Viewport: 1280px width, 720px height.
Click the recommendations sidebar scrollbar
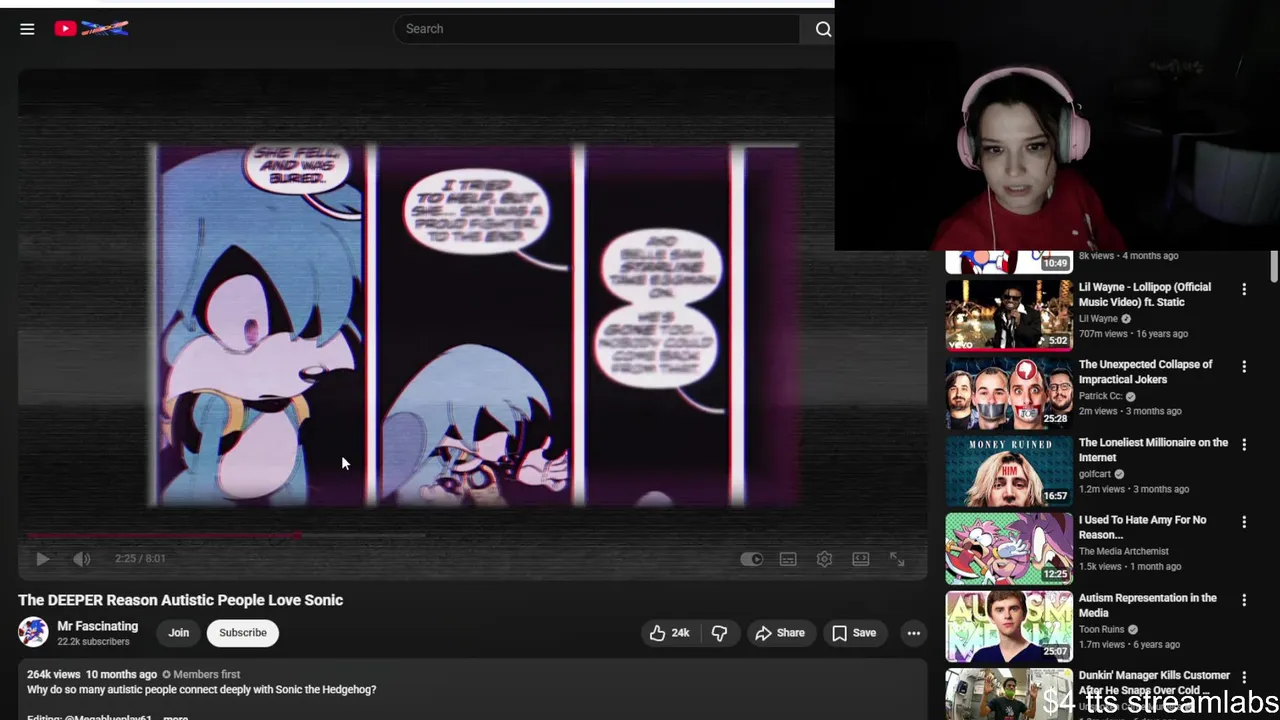coord(1274,267)
